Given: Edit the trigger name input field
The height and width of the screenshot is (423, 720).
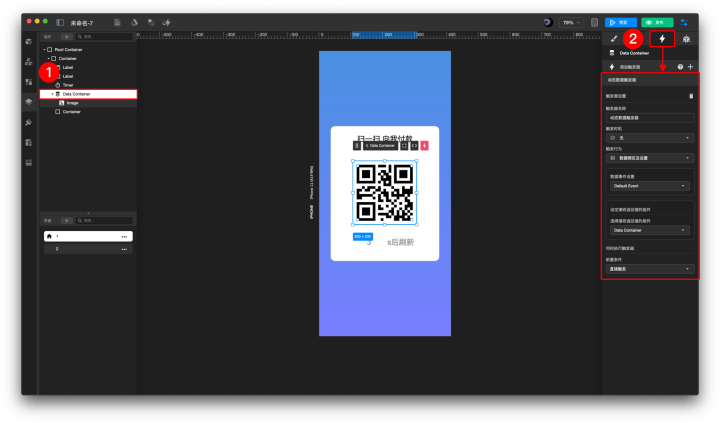Looking at the screenshot, I should click(650, 118).
